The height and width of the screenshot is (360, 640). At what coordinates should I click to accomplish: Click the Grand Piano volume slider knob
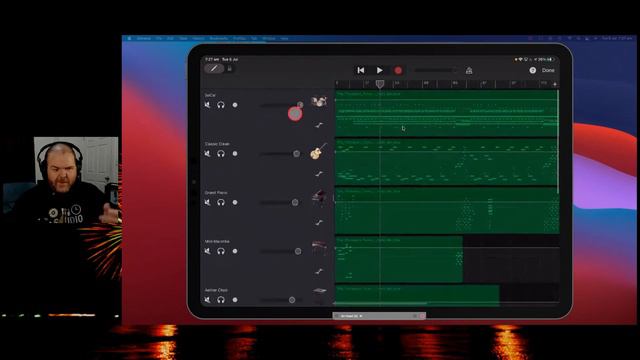[295, 202]
